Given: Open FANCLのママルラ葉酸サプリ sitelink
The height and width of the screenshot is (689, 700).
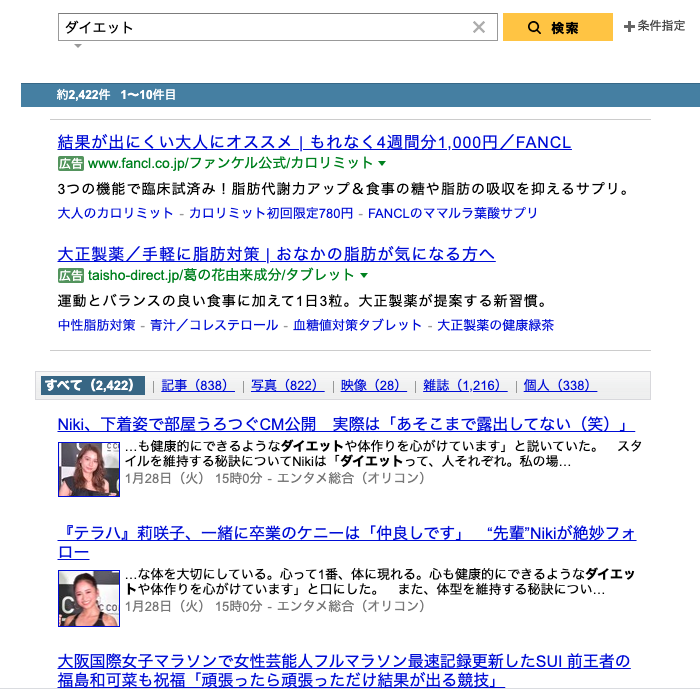Looking at the screenshot, I should click(453, 213).
